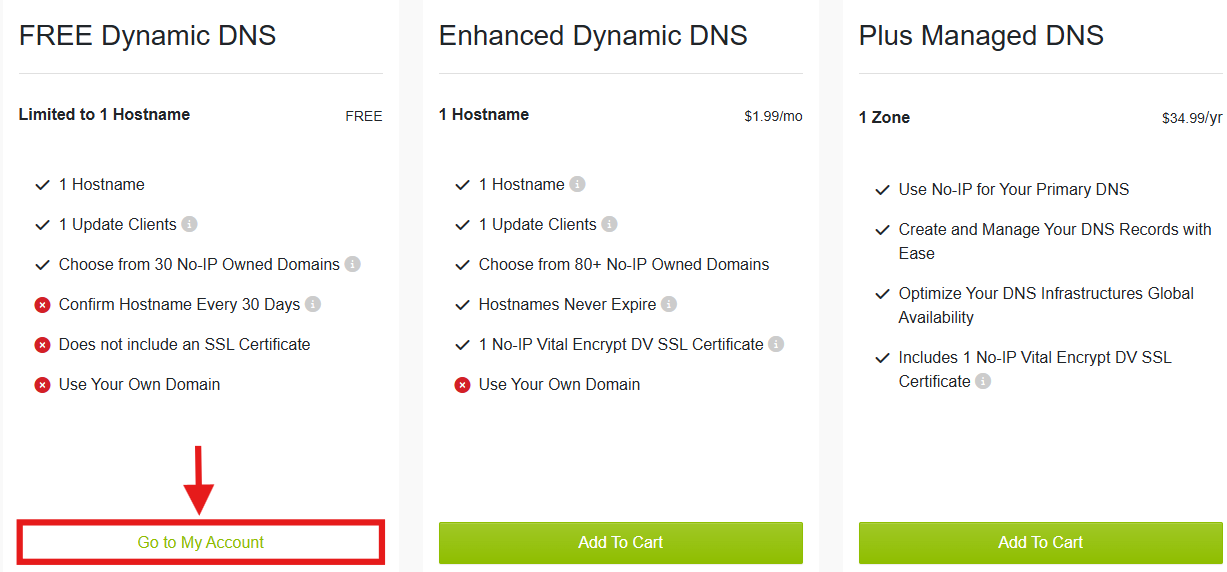Click red X beside Does not include SSL Certificate
This screenshot has width=1227, height=572.
(x=42, y=345)
